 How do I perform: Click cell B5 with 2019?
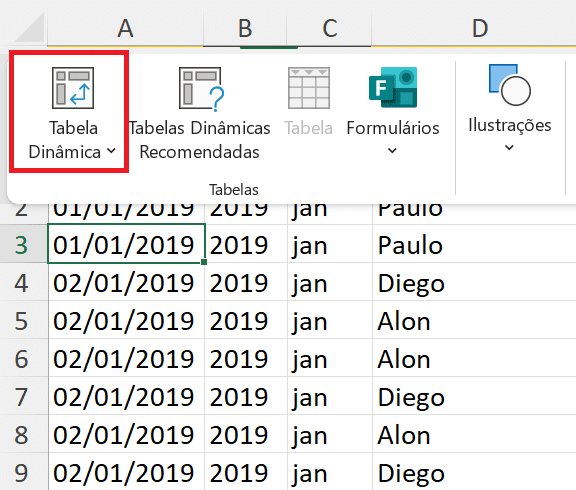click(246, 321)
